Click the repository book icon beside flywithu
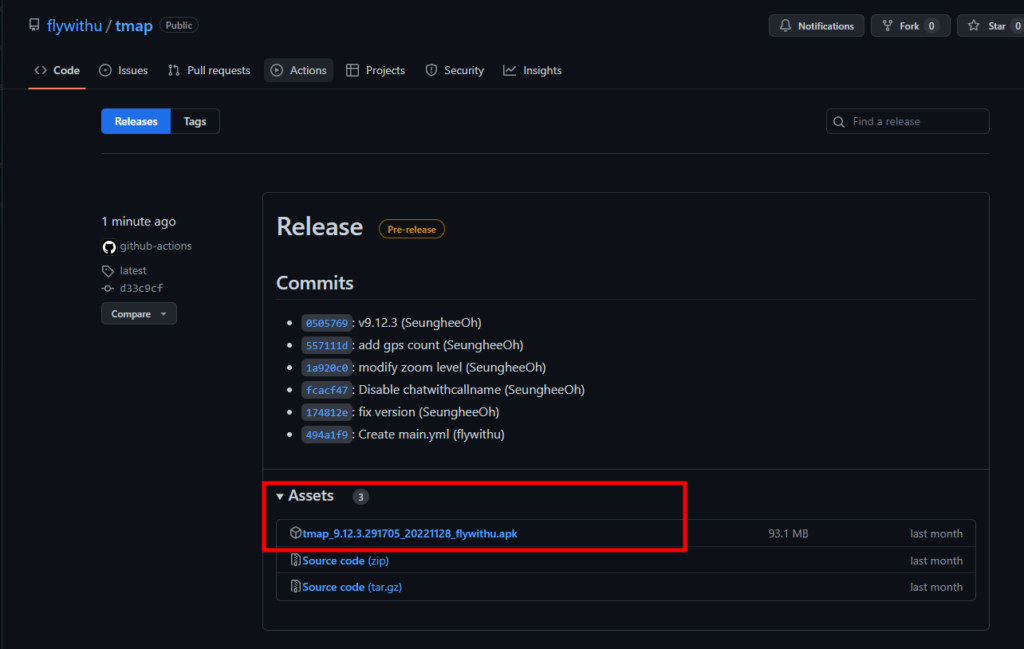This screenshot has width=1024, height=649. coord(35,26)
